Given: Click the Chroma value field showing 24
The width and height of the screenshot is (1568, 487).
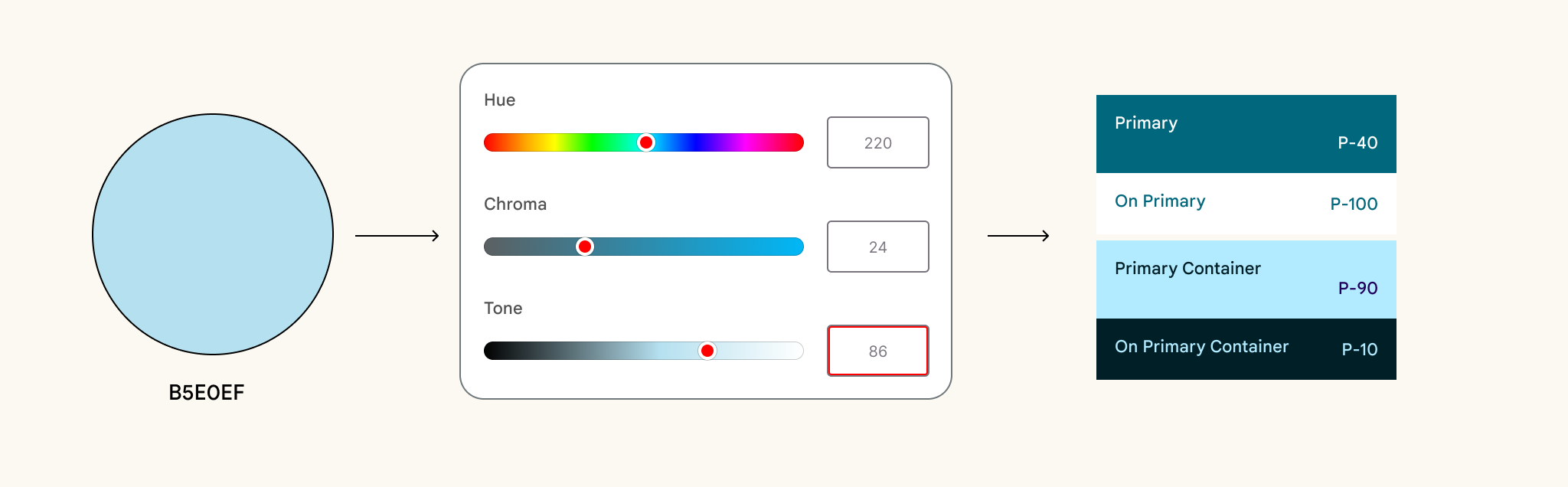Looking at the screenshot, I should pyautogui.click(x=877, y=247).
